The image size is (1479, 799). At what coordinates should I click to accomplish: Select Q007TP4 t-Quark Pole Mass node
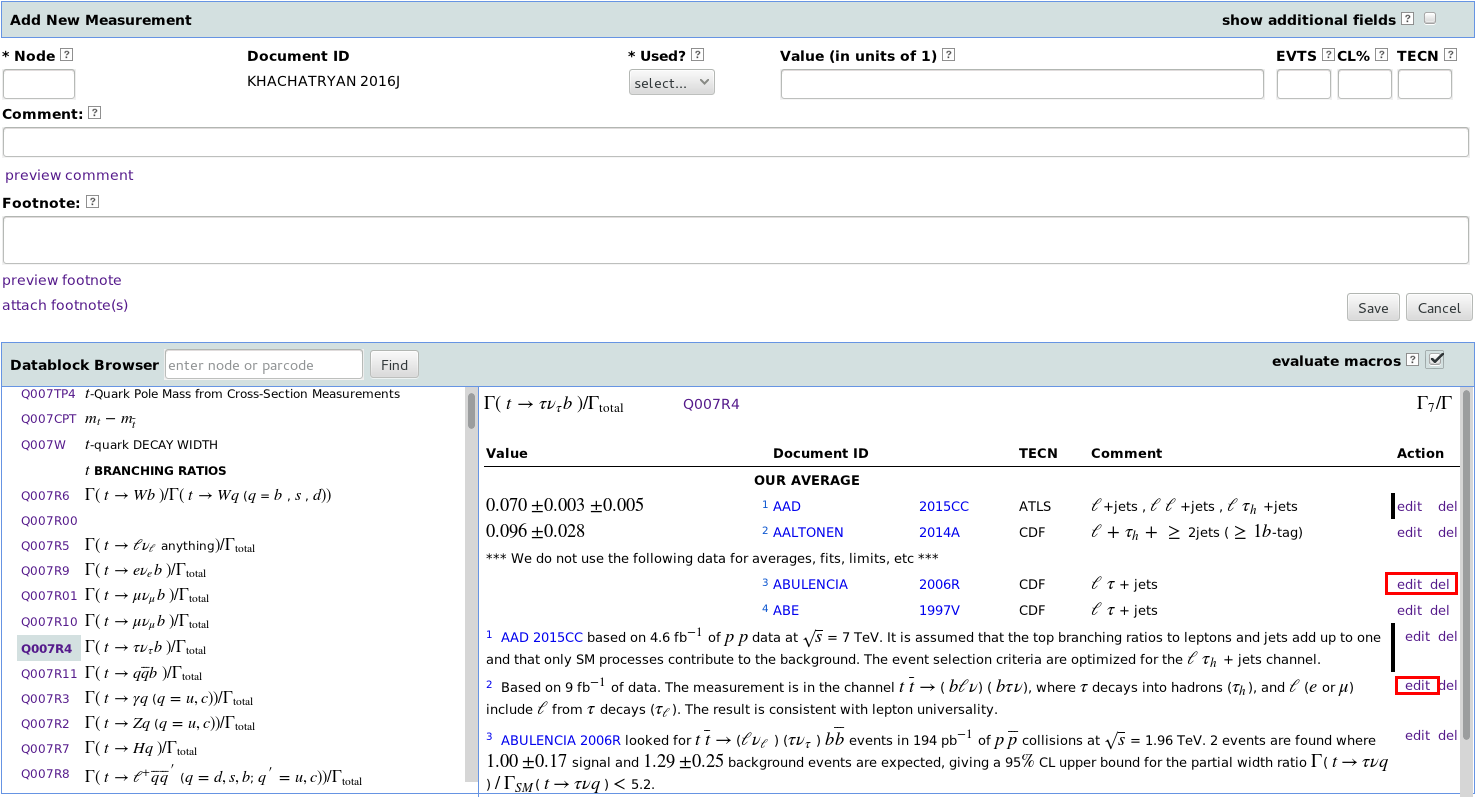48,394
